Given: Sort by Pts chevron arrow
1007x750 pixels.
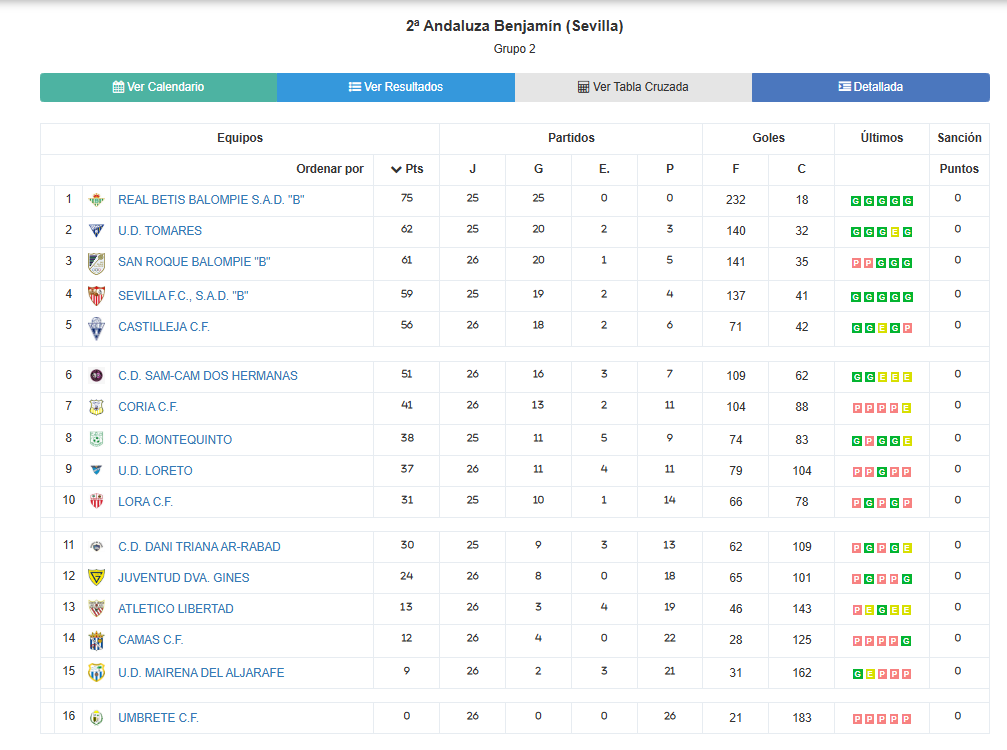Looking at the screenshot, I should tap(396, 169).
